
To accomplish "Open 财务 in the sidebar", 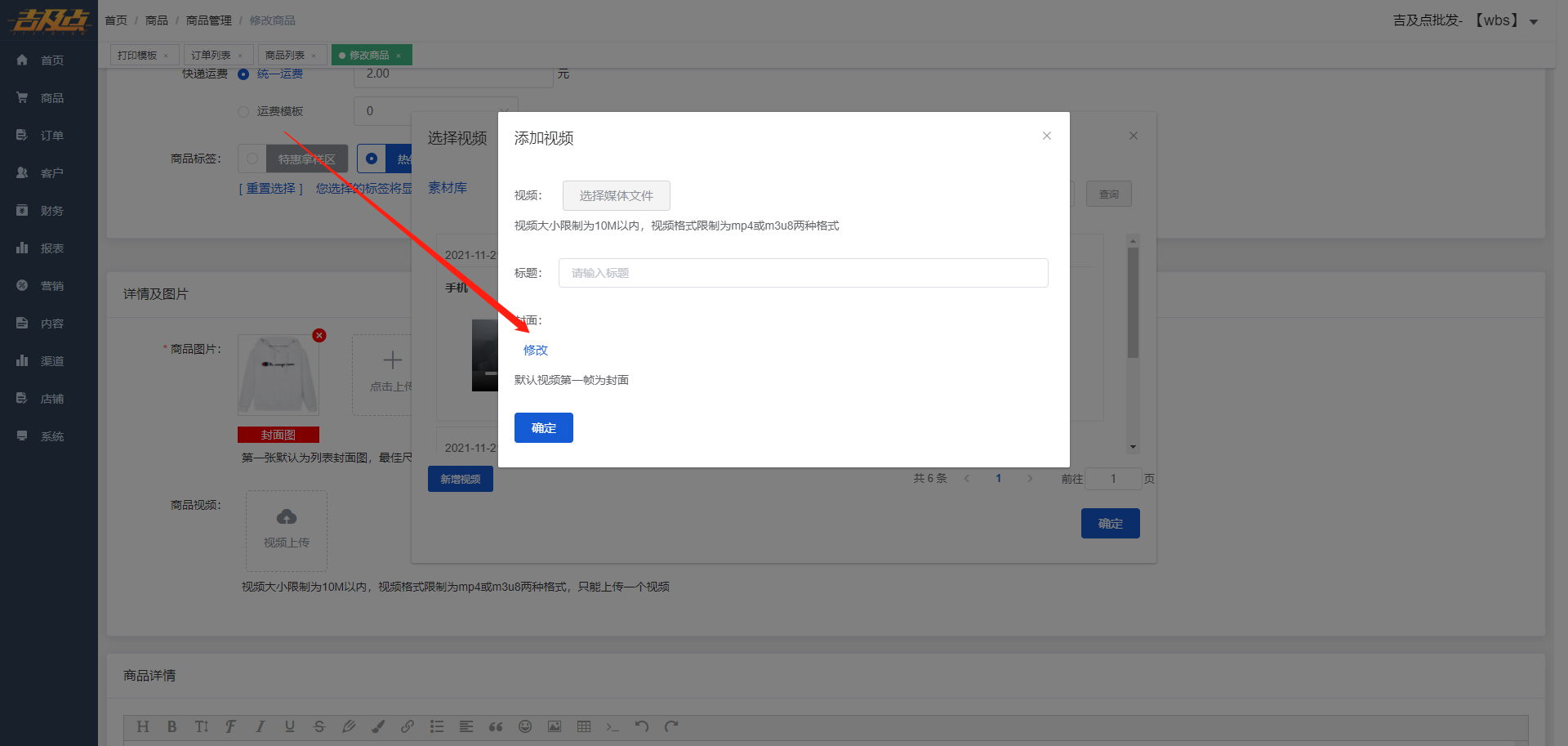I will click(x=49, y=211).
